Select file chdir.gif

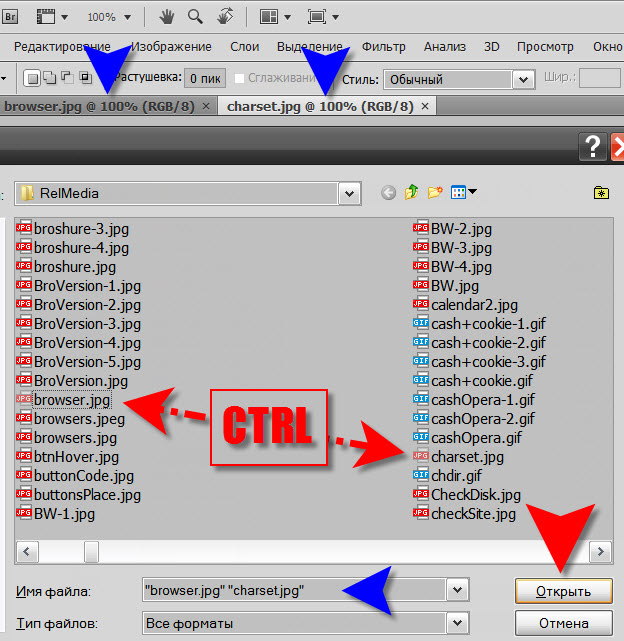447,476
